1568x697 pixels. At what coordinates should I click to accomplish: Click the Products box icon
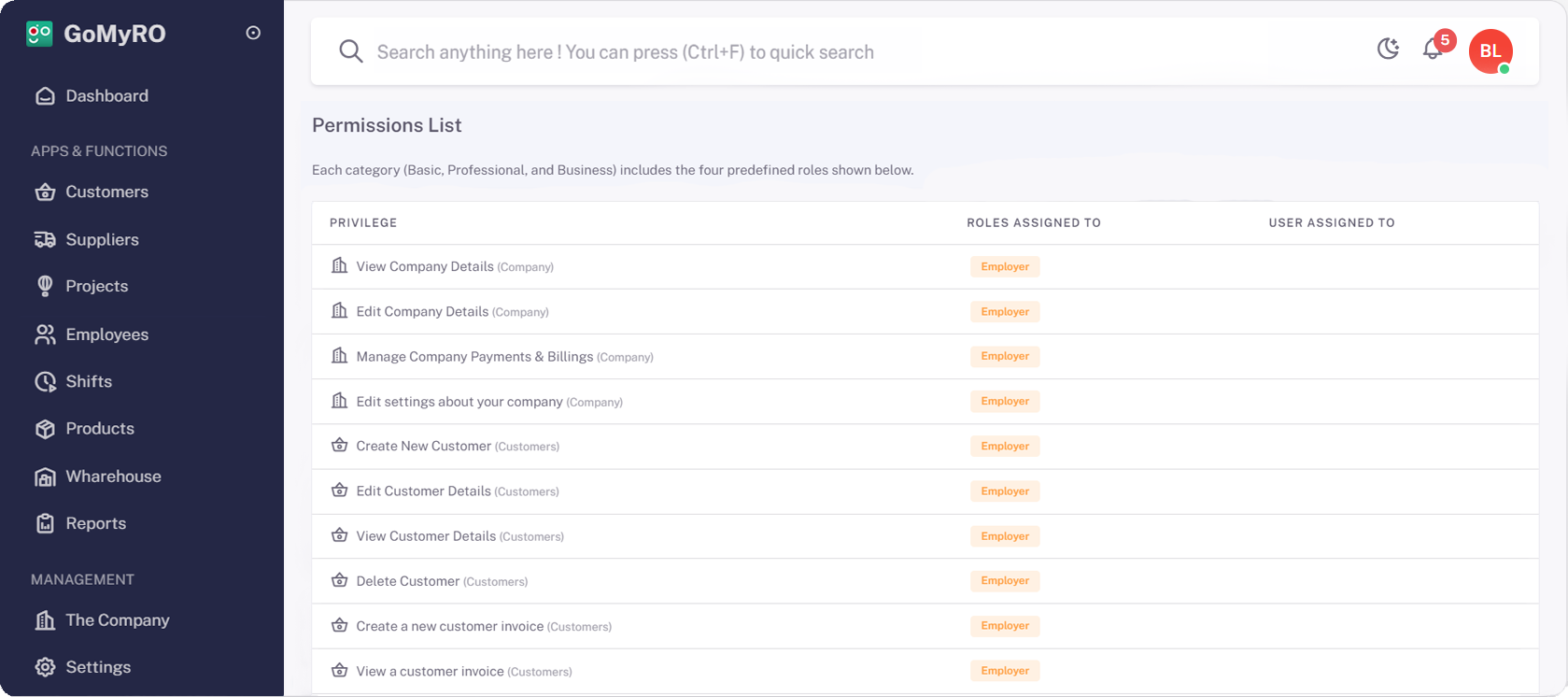45,429
